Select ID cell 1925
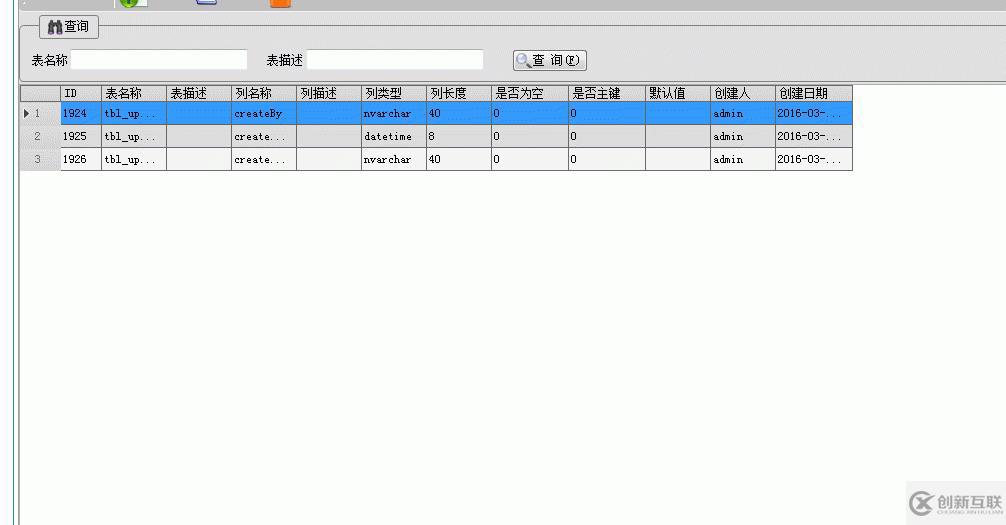Image resolution: width=1006 pixels, height=525 pixels. [81, 137]
